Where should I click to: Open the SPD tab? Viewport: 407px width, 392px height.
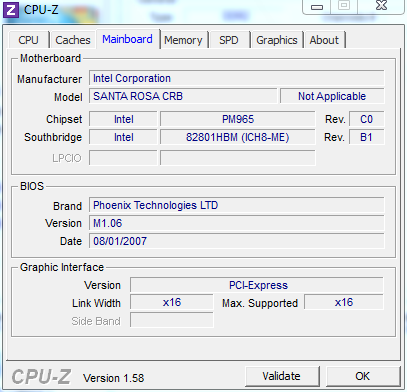tap(229, 40)
